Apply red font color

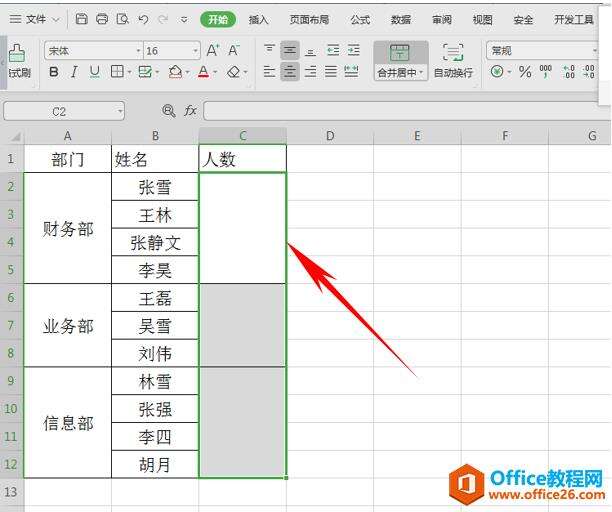(x=203, y=72)
